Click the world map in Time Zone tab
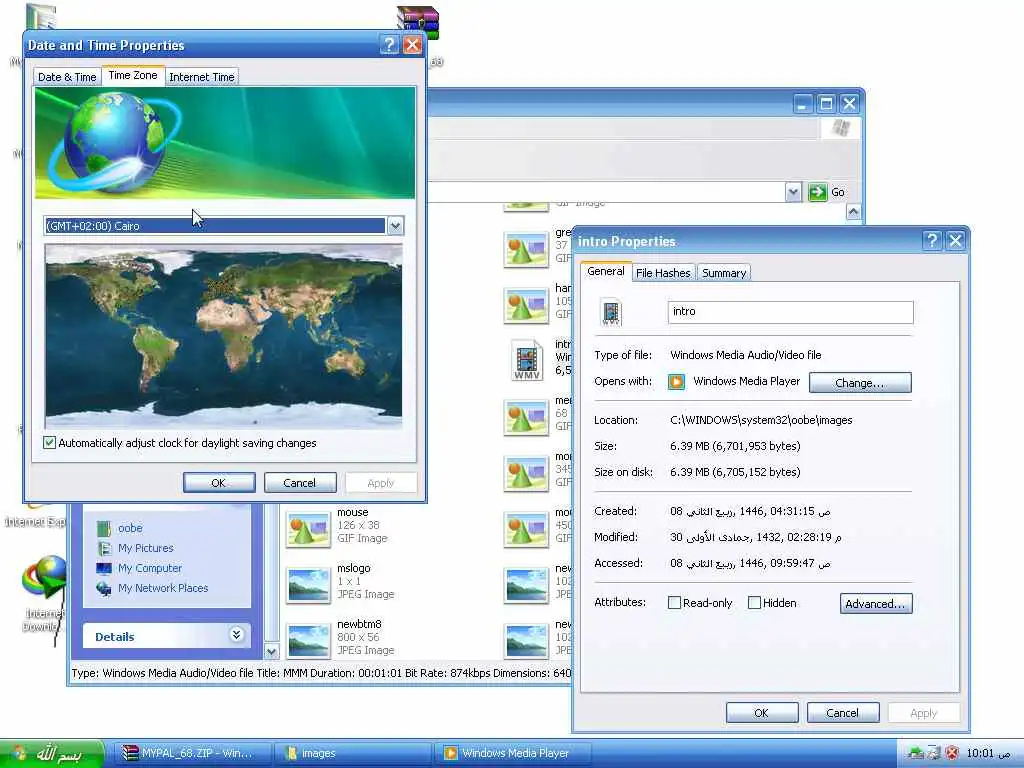Image resolution: width=1024 pixels, height=768 pixels. click(223, 336)
